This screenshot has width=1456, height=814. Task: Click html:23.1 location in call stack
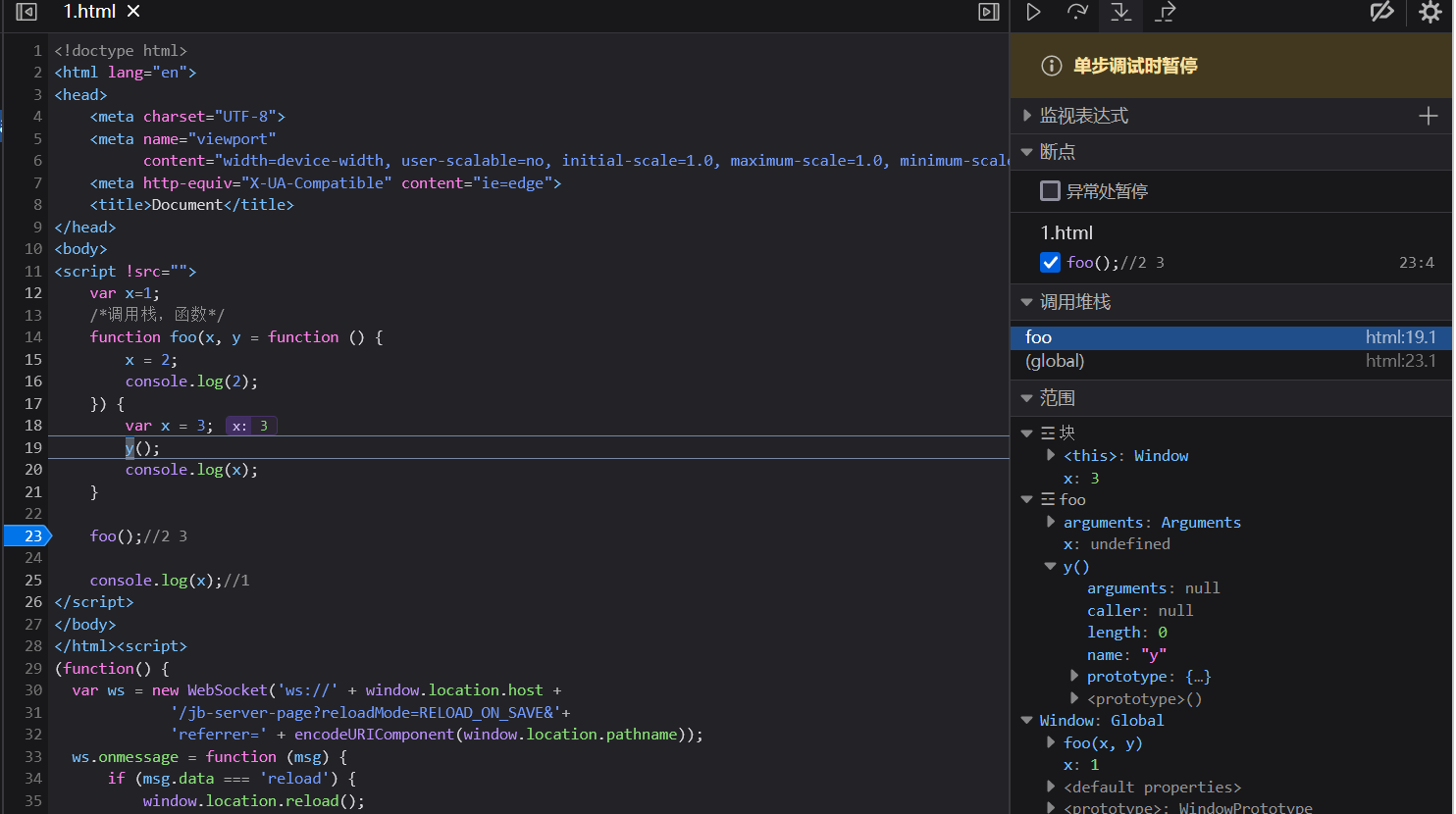click(1400, 361)
